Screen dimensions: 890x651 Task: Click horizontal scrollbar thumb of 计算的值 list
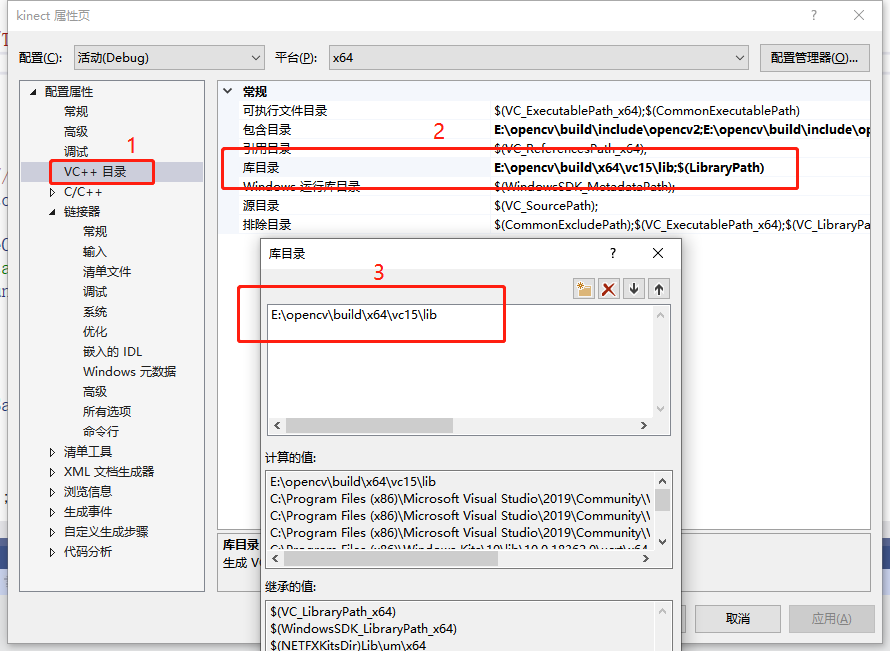[391, 558]
